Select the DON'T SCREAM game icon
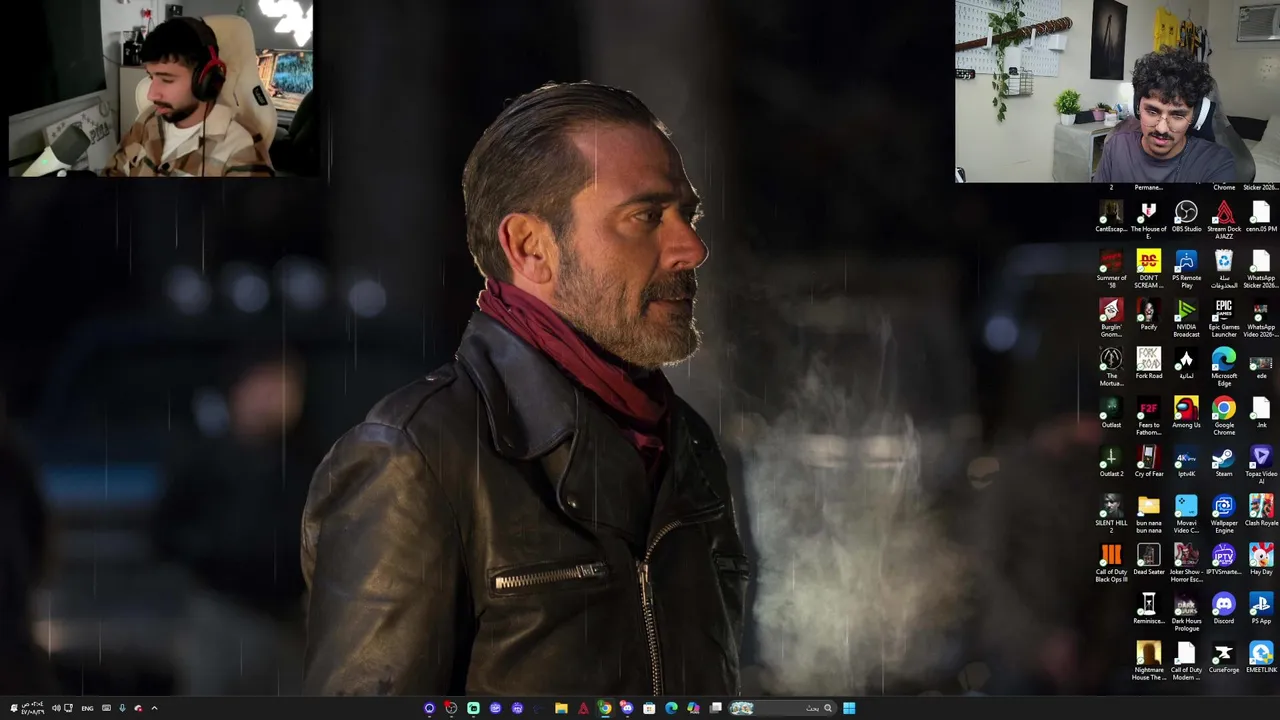Screen dimensions: 1280x720 click(x=1148, y=269)
